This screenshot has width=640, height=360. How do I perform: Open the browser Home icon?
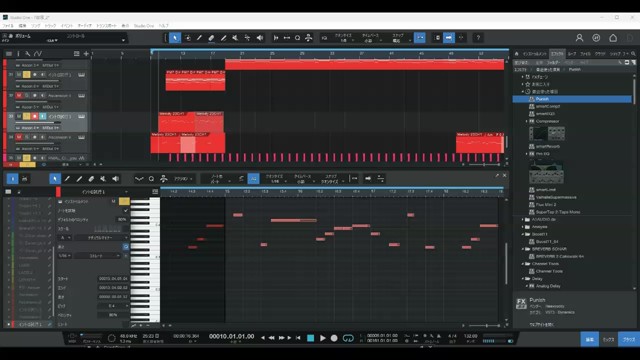(x=516, y=54)
